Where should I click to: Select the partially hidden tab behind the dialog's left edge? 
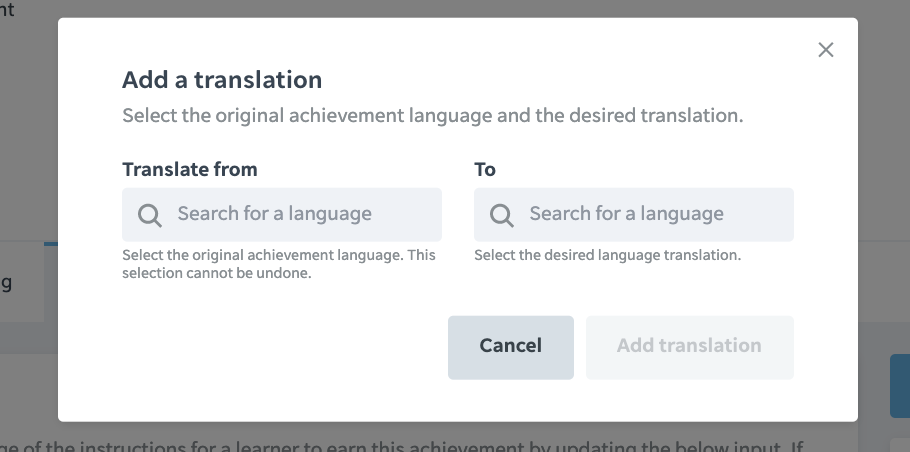point(21,283)
